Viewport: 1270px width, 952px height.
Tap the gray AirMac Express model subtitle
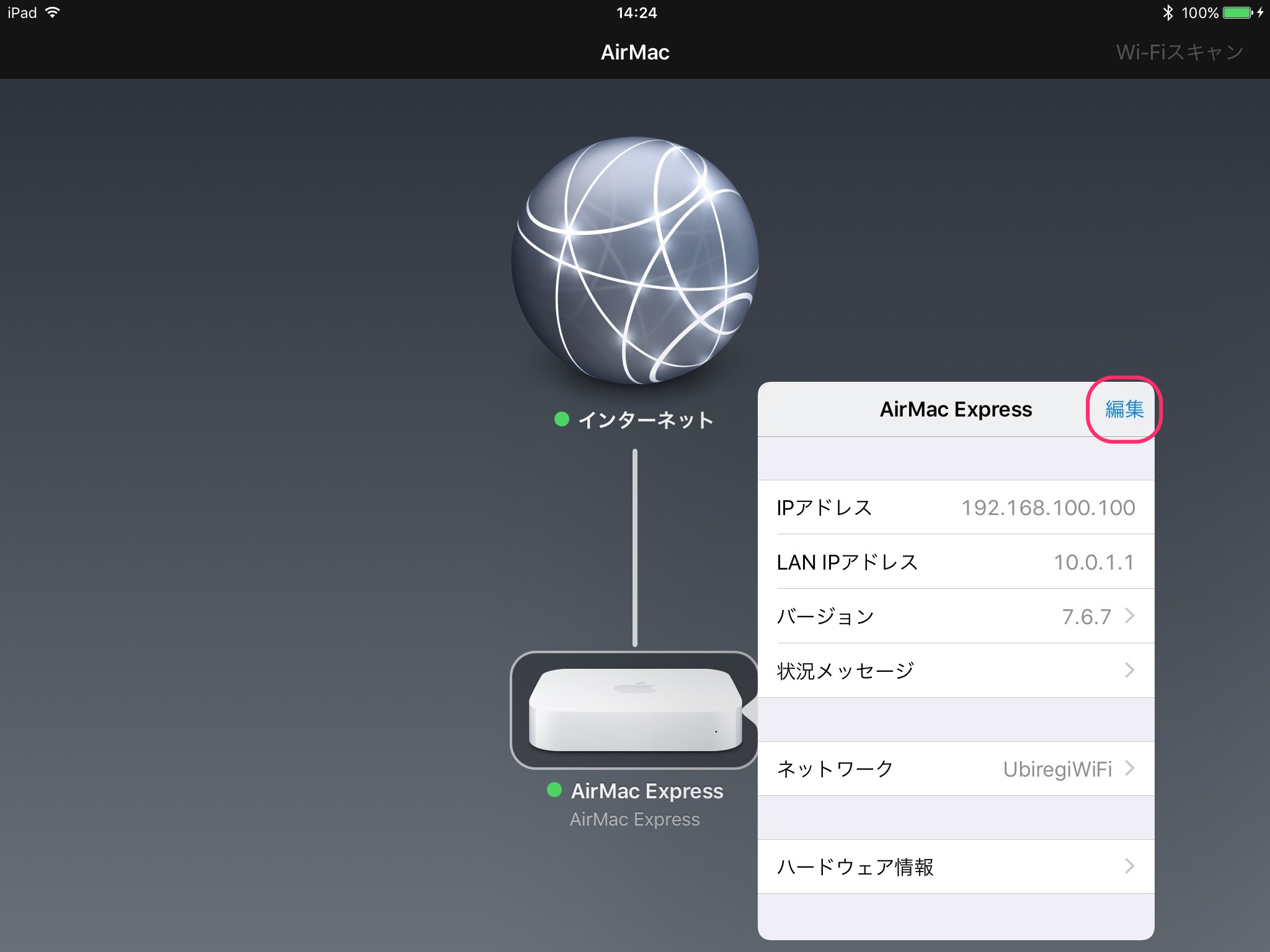tap(634, 819)
